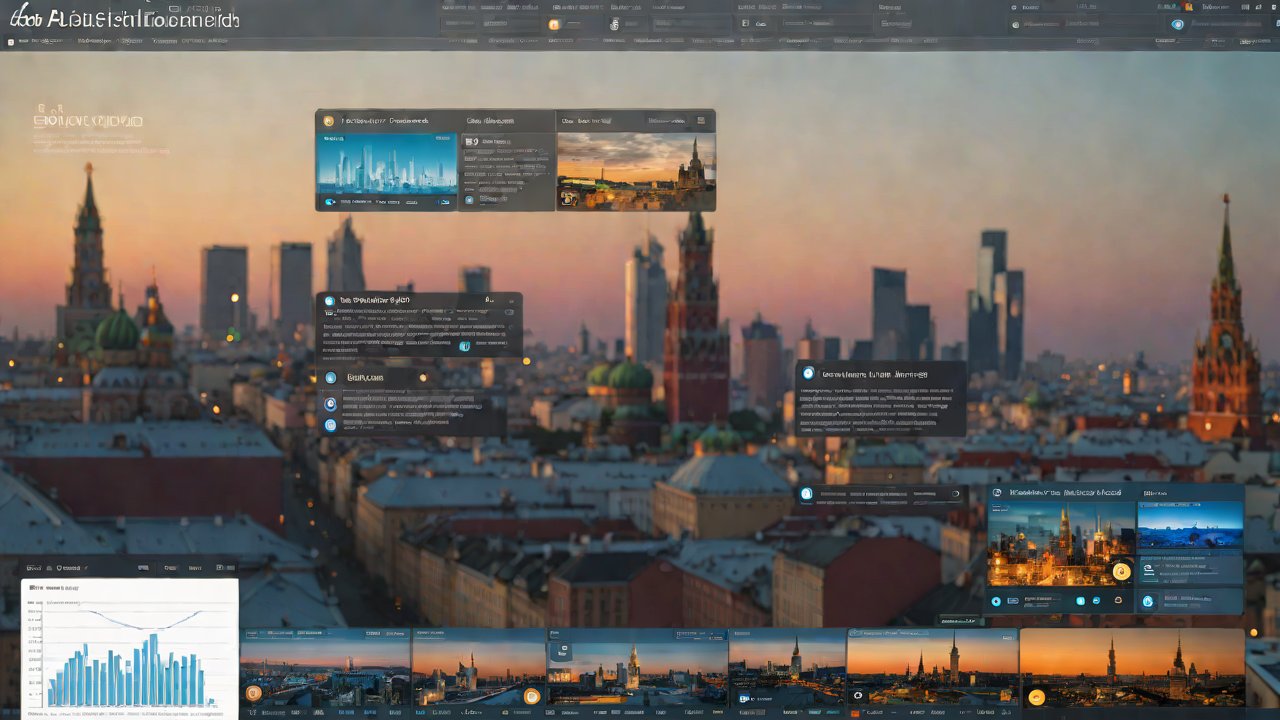The width and height of the screenshot is (1280, 720).
Task: Toggle the second blue radio option in left list panel
Action: coord(331,404)
